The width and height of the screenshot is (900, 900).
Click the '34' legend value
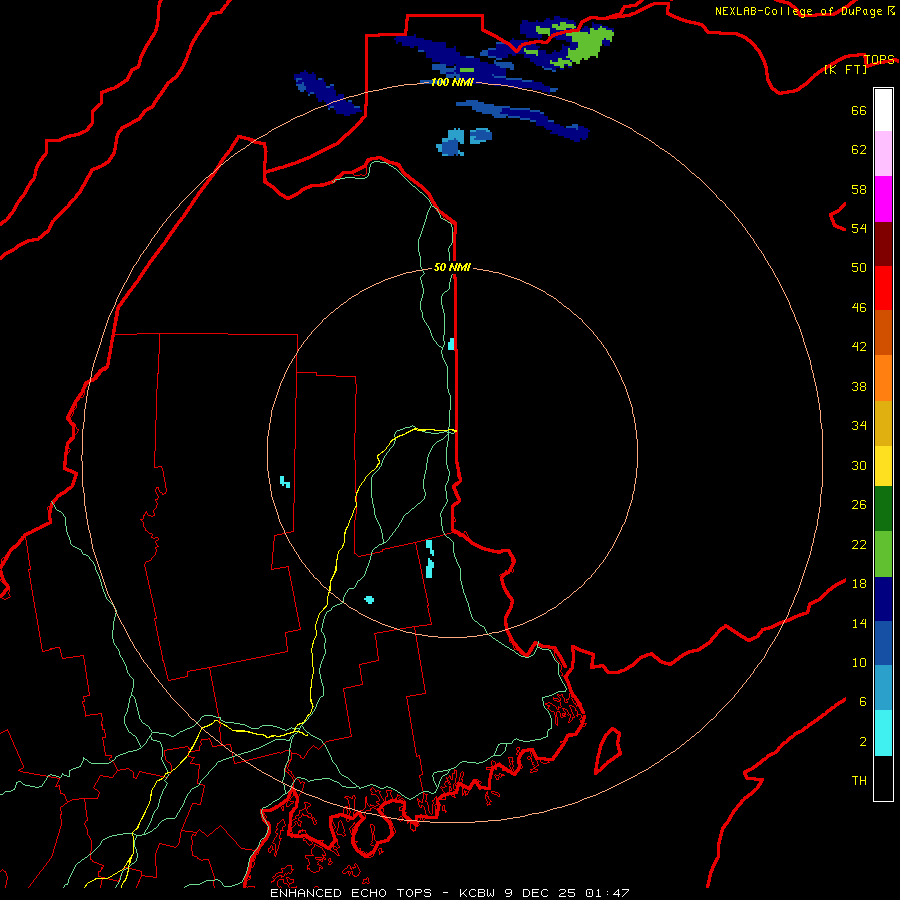(x=859, y=426)
